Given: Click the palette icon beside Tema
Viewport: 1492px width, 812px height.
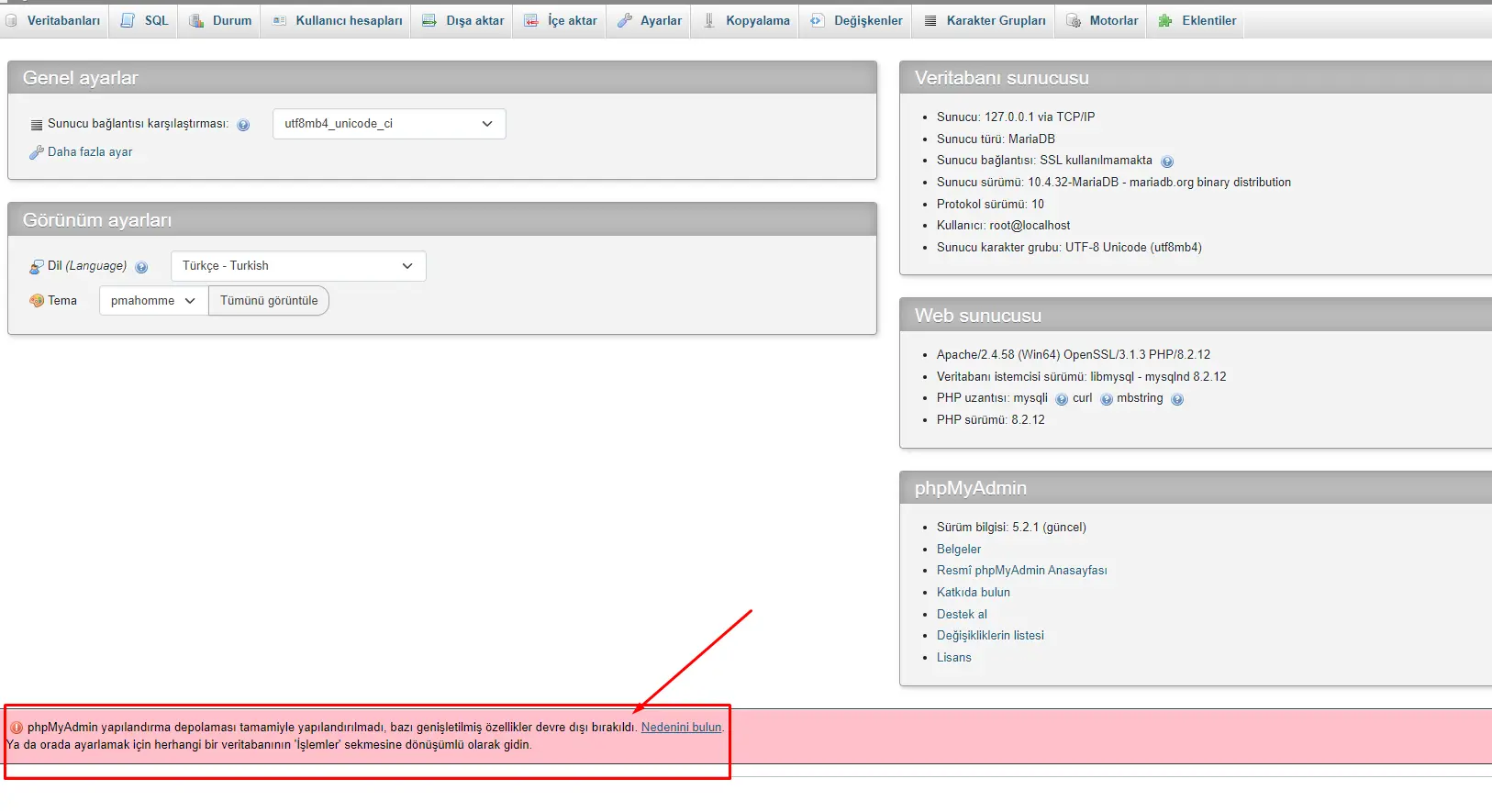Looking at the screenshot, I should [37, 300].
